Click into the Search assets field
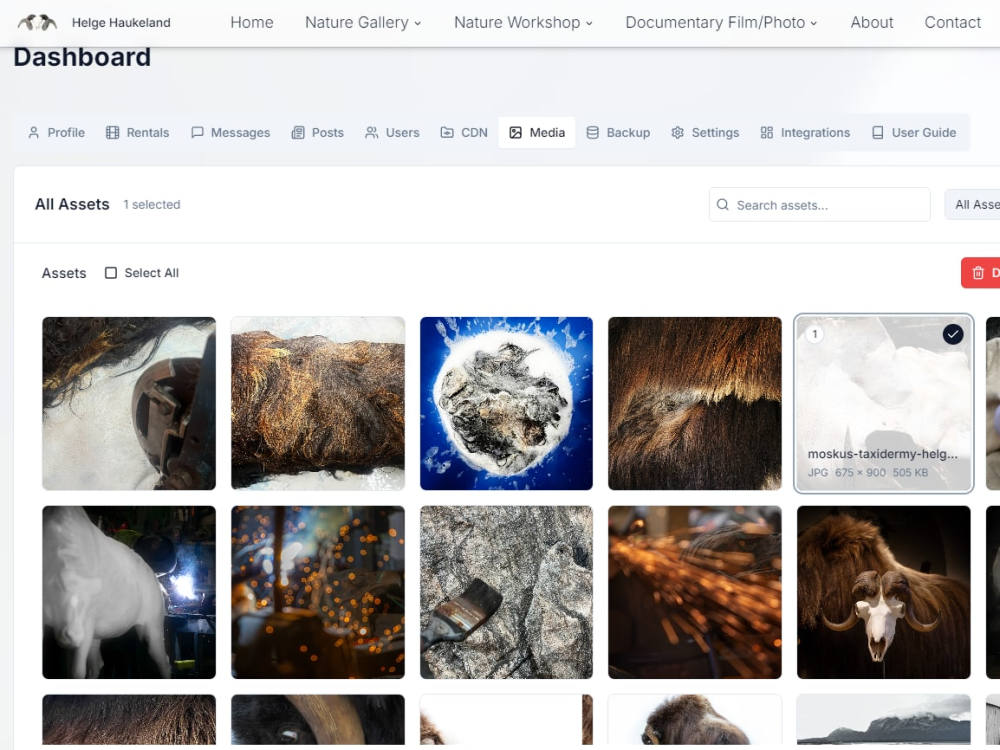Image resolution: width=1000 pixels, height=750 pixels. click(820, 205)
